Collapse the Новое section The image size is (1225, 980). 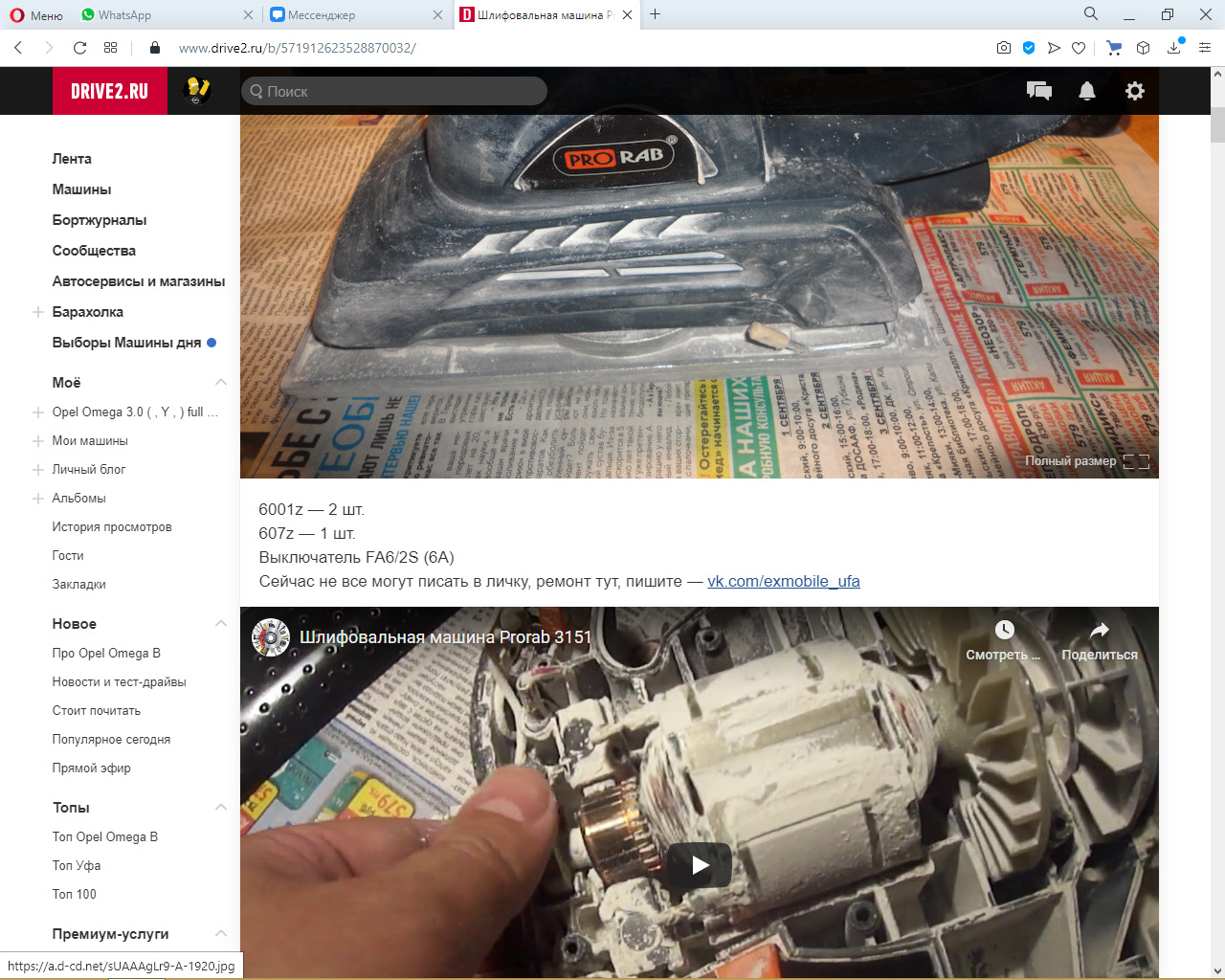[x=221, y=623]
